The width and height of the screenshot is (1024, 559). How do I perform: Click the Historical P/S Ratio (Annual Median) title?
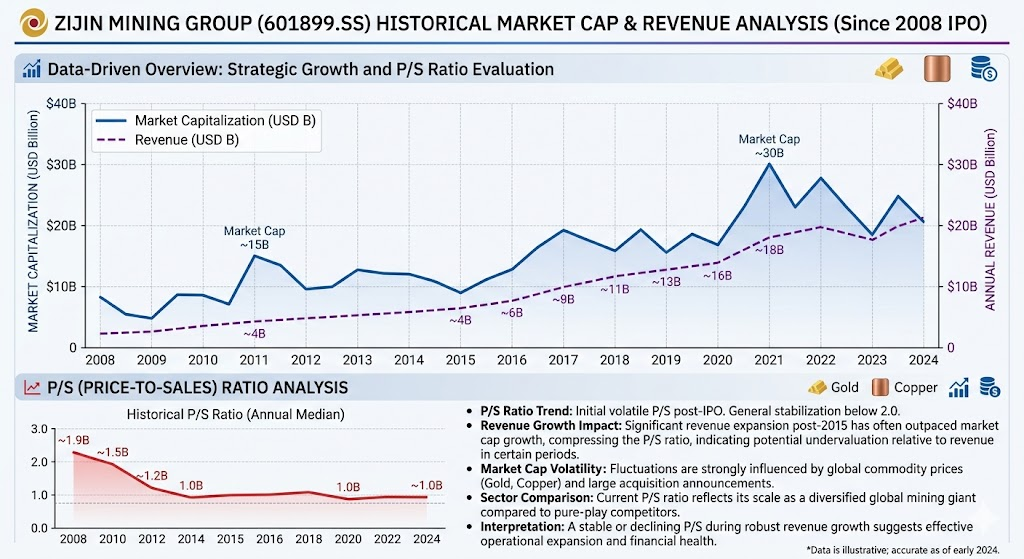point(235,414)
